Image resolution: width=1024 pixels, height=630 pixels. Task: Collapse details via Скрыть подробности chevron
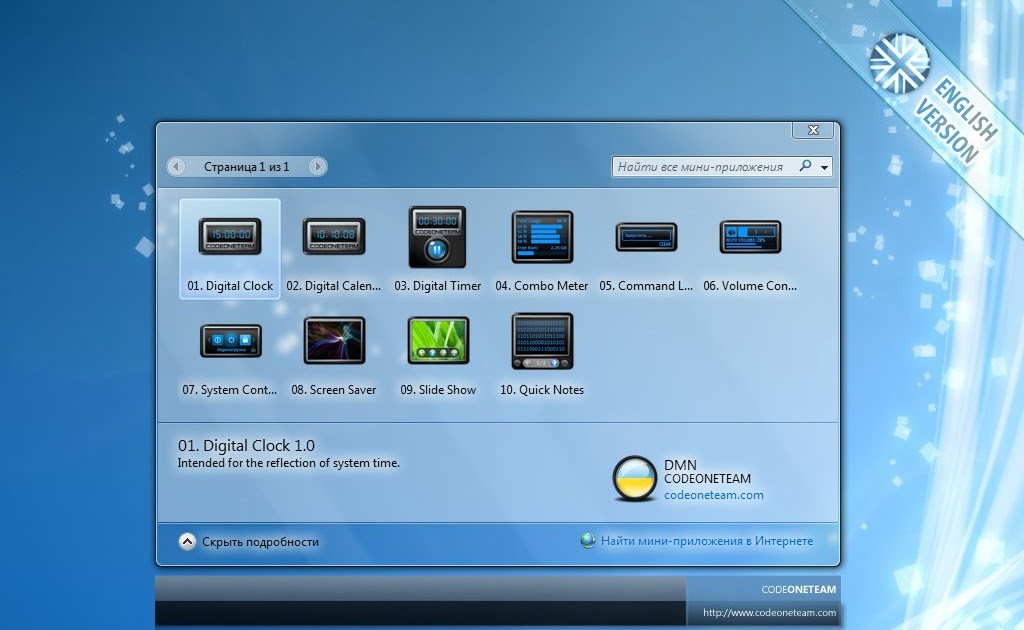(186, 540)
